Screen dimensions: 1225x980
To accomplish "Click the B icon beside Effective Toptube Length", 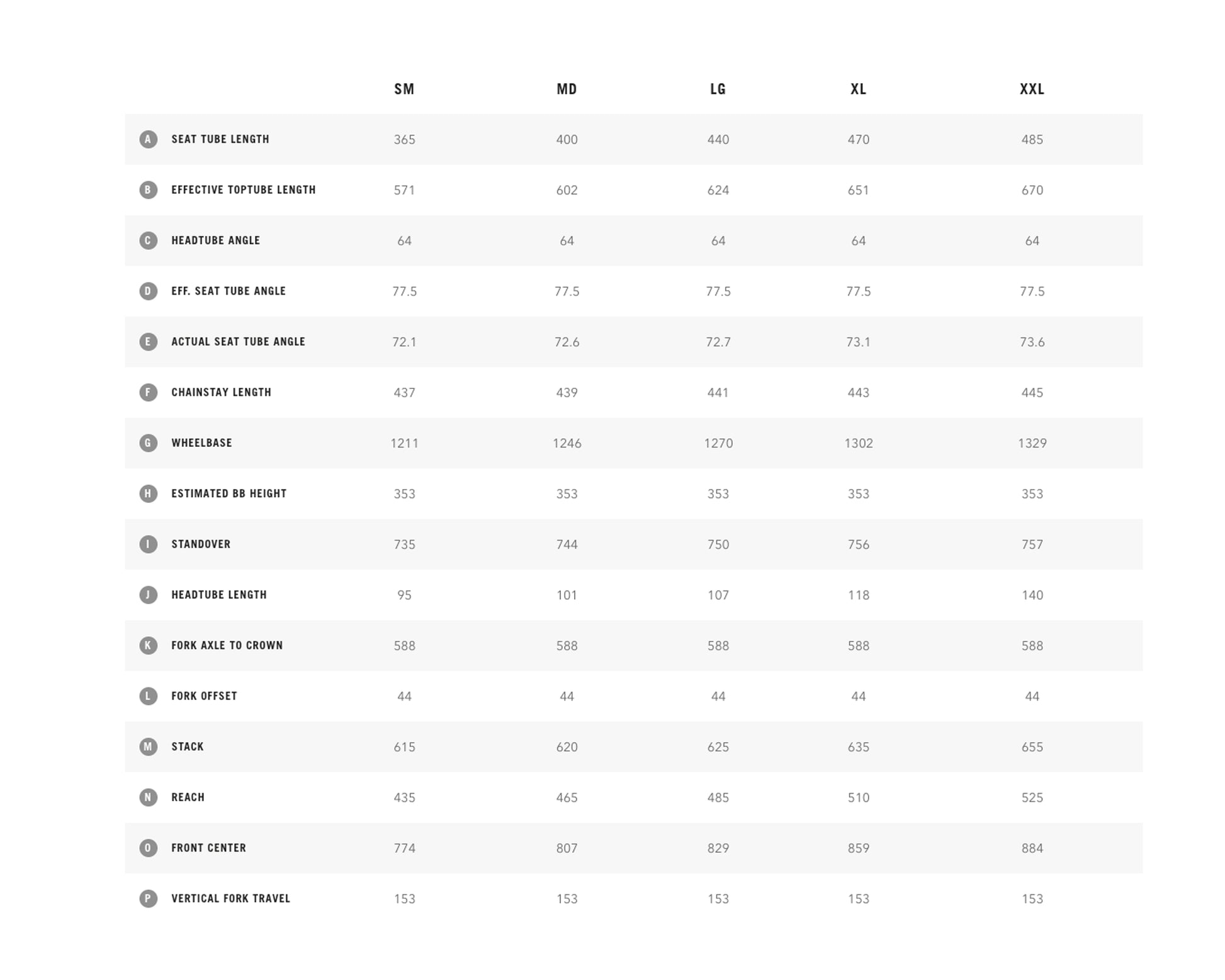I will (148, 189).
